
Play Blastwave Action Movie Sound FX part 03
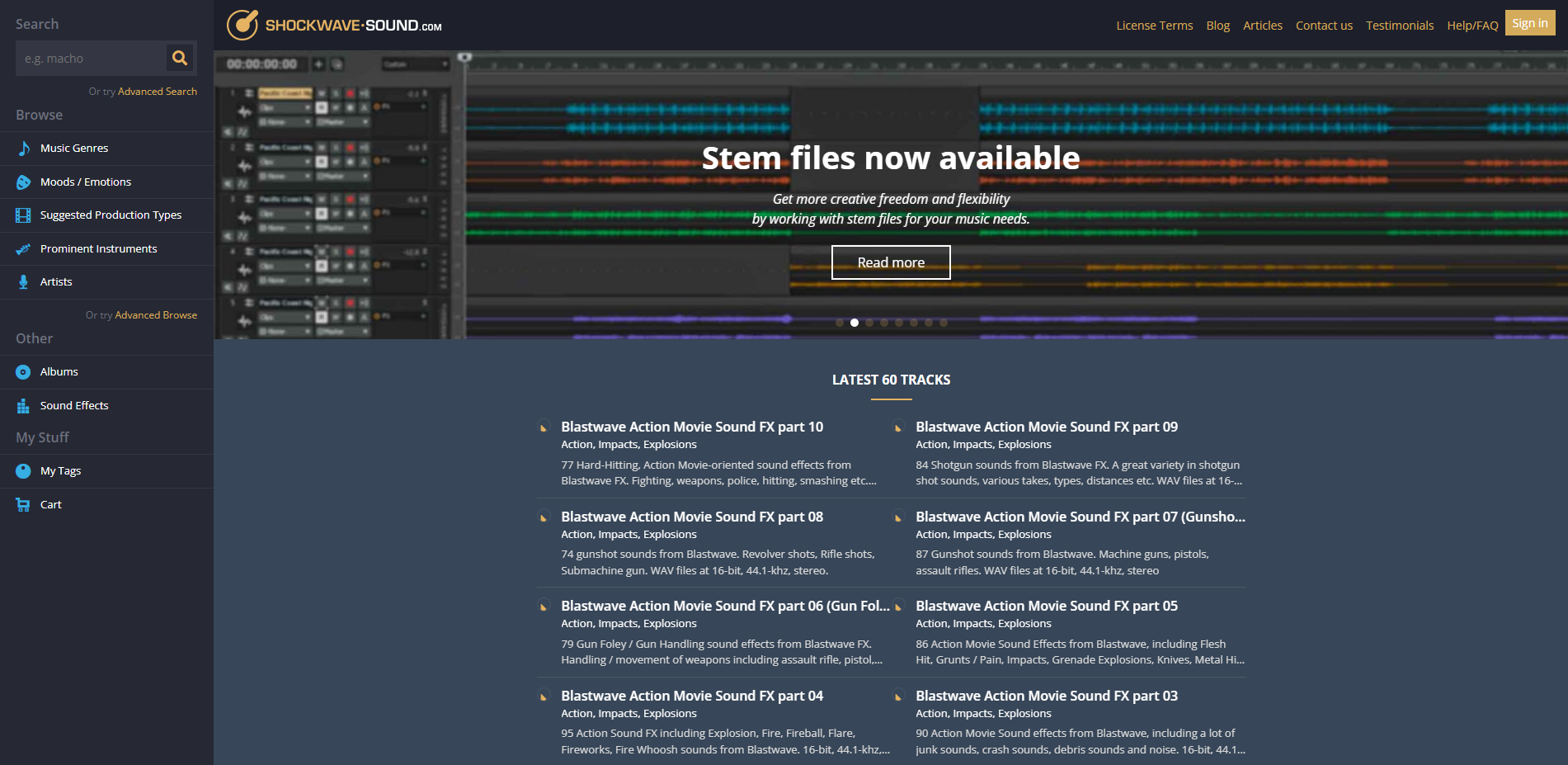(898, 697)
